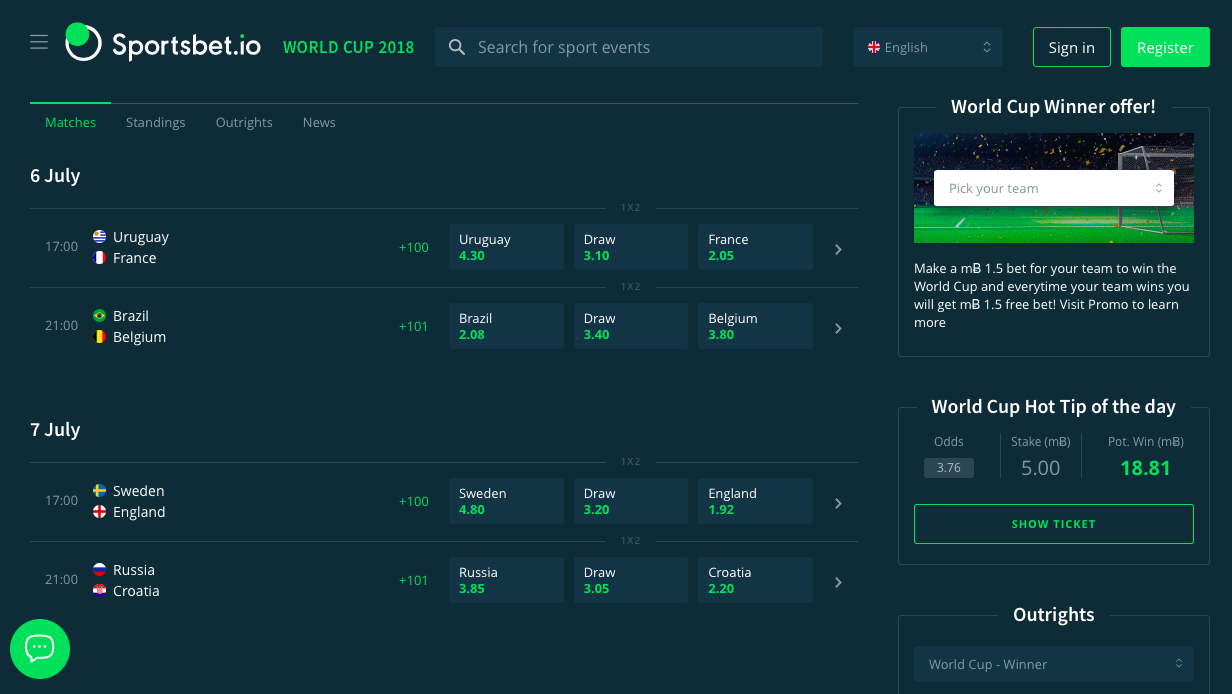Bet on Draw at 3.20
Viewport: 1232px width, 694px height.
click(x=631, y=501)
